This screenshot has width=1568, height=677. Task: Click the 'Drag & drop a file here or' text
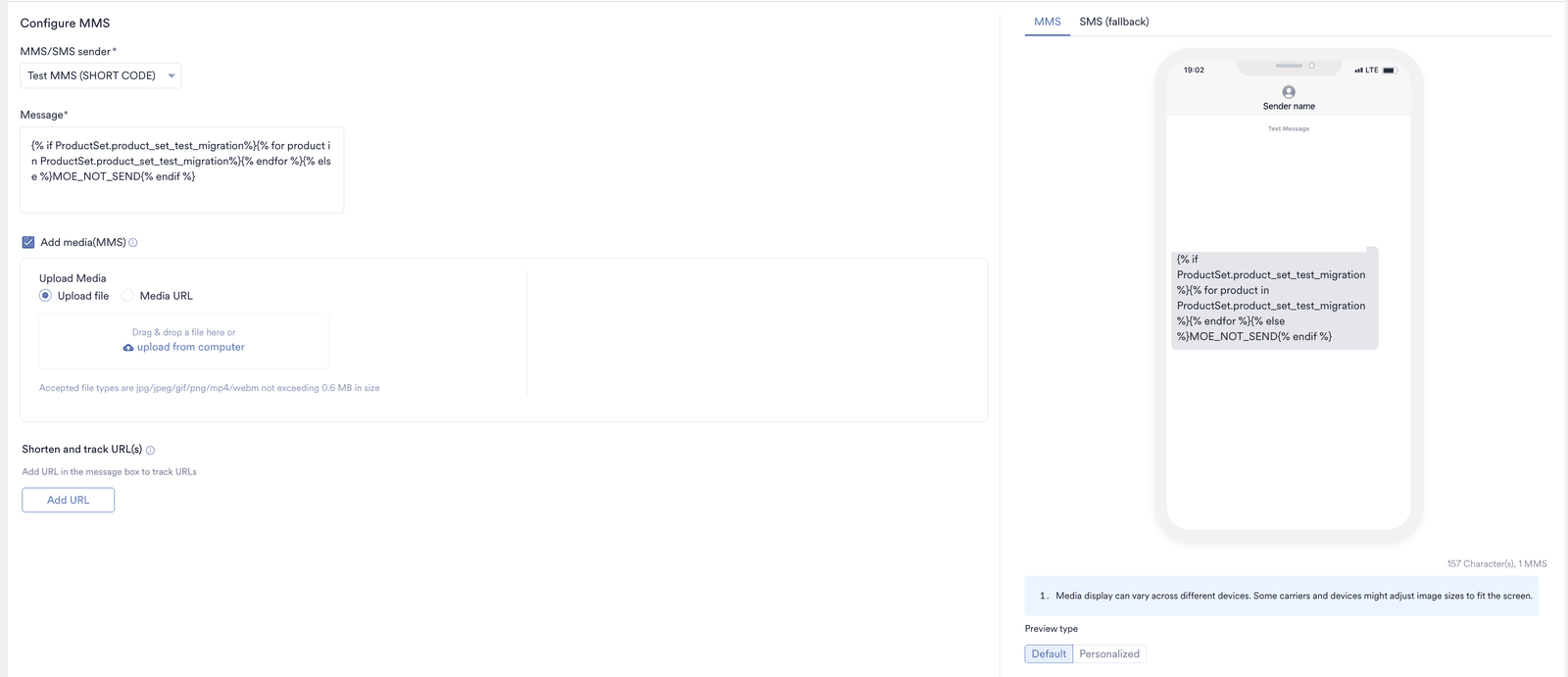click(184, 332)
